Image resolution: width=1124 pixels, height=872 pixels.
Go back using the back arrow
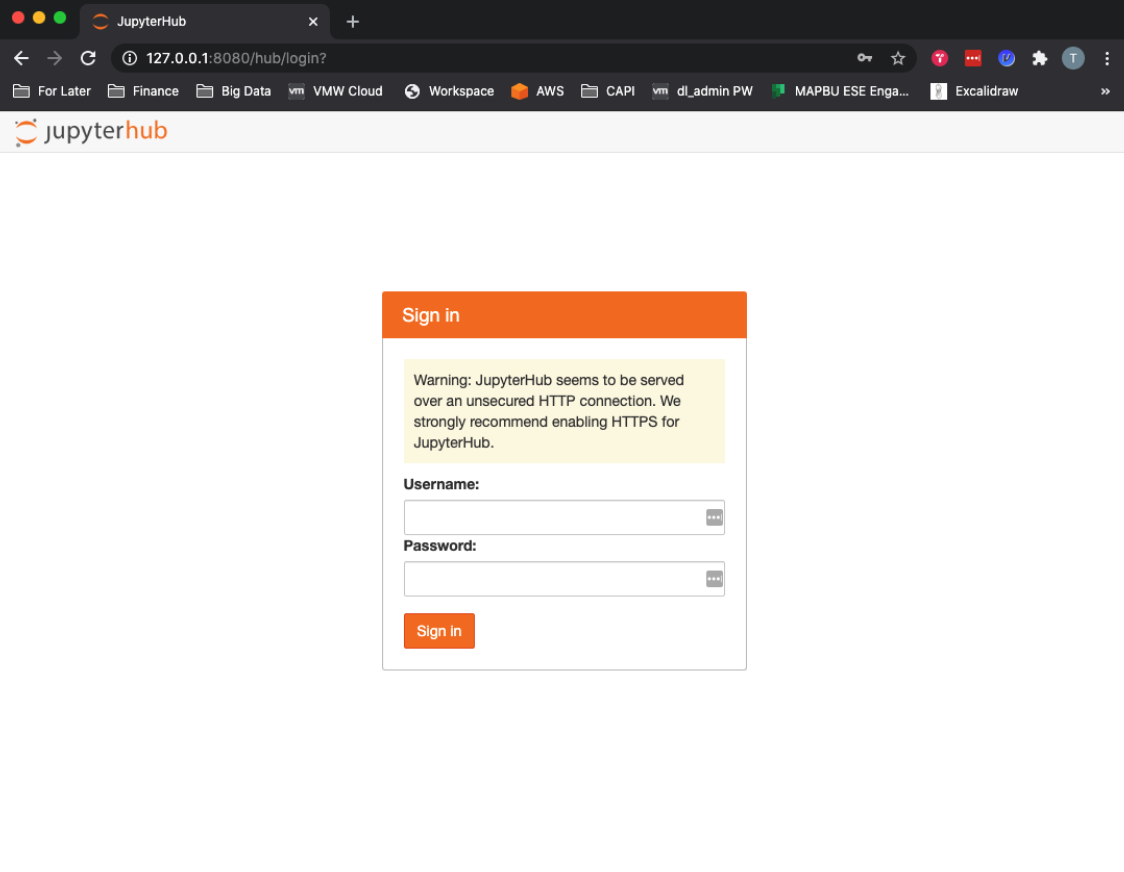tap(21, 58)
